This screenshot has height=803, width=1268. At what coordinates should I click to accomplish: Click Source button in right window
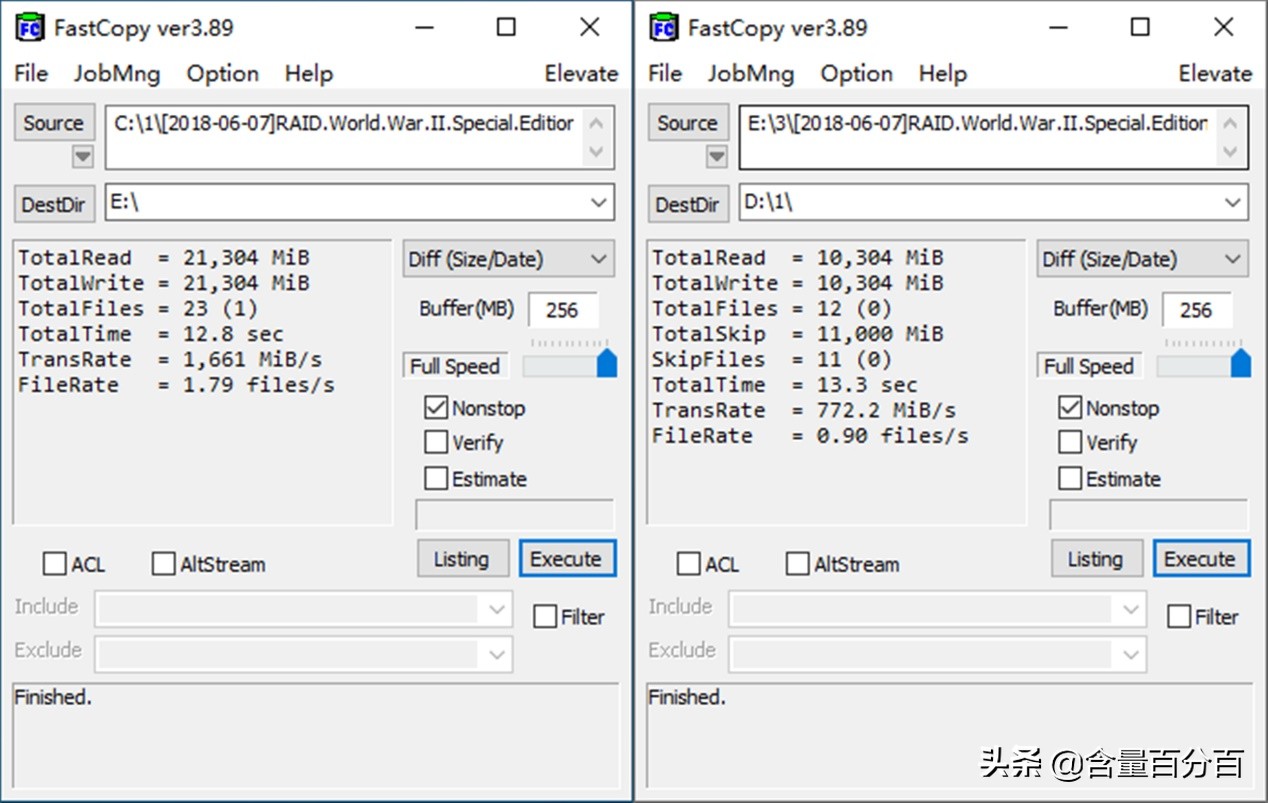click(x=688, y=123)
